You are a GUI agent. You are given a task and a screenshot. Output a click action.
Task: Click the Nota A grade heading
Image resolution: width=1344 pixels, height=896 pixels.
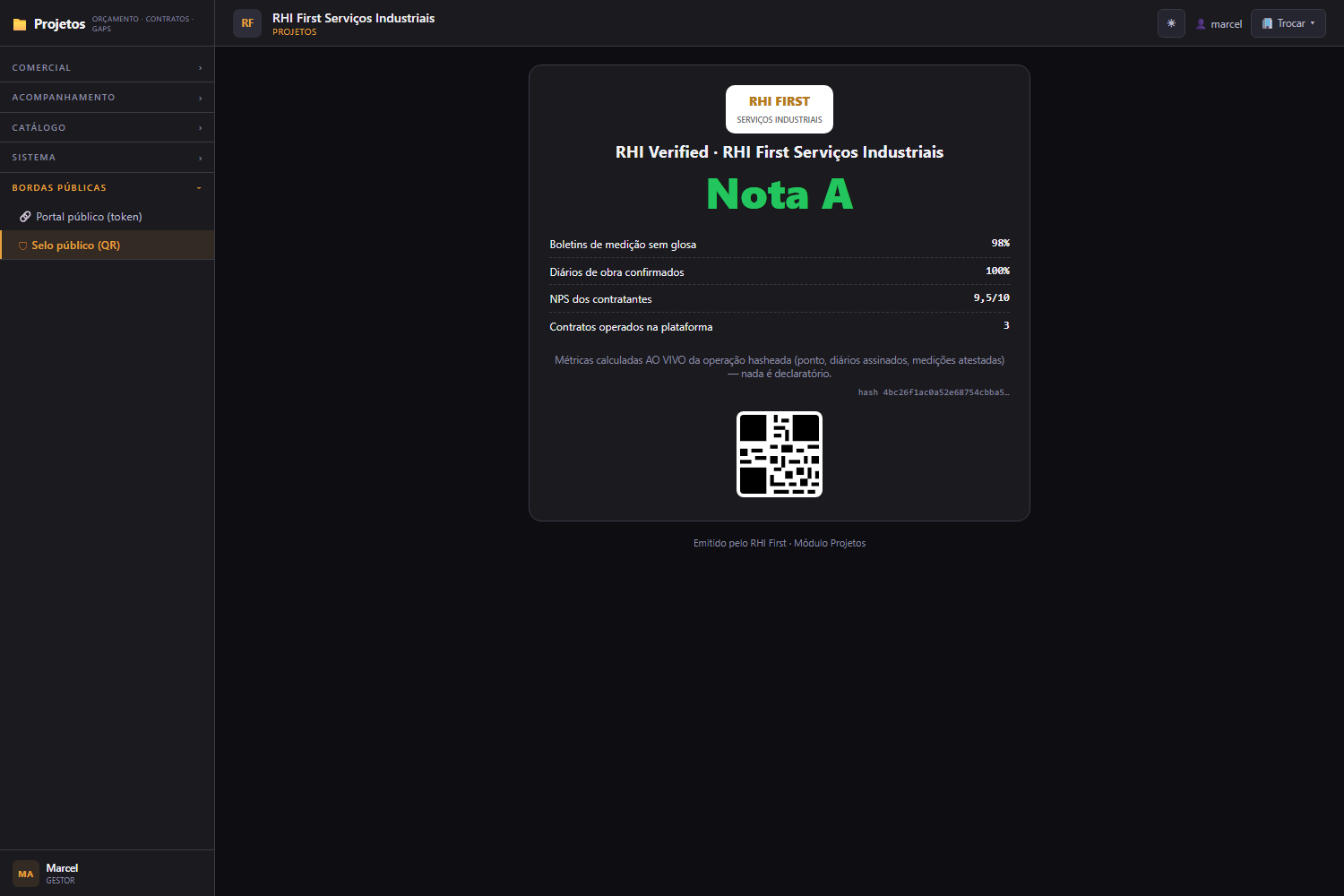coord(780,194)
